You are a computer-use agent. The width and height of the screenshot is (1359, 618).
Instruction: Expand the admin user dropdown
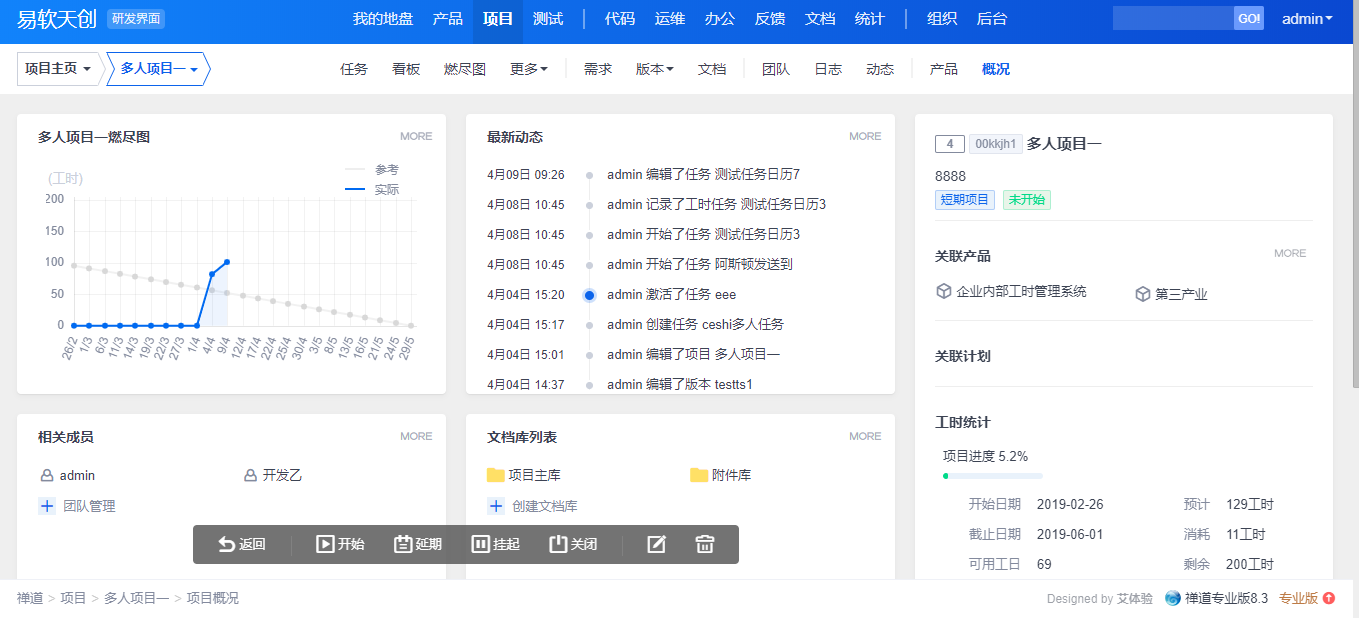pyautogui.click(x=1307, y=19)
